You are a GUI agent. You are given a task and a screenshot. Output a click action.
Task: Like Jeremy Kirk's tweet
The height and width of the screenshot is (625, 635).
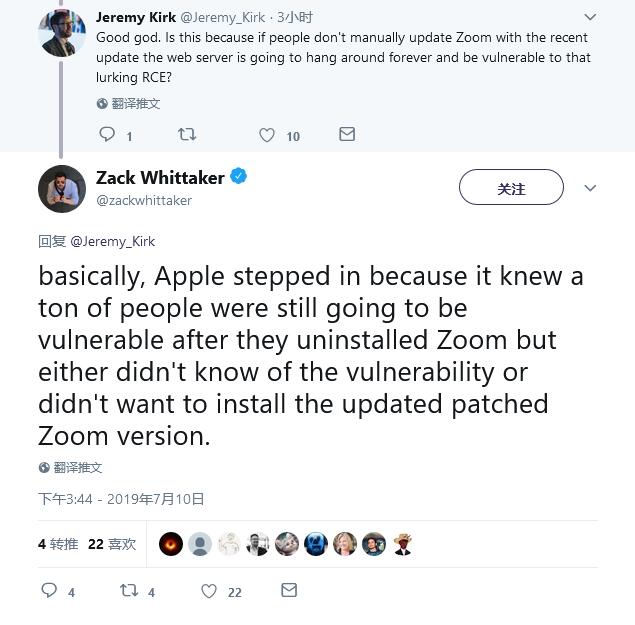click(x=267, y=135)
